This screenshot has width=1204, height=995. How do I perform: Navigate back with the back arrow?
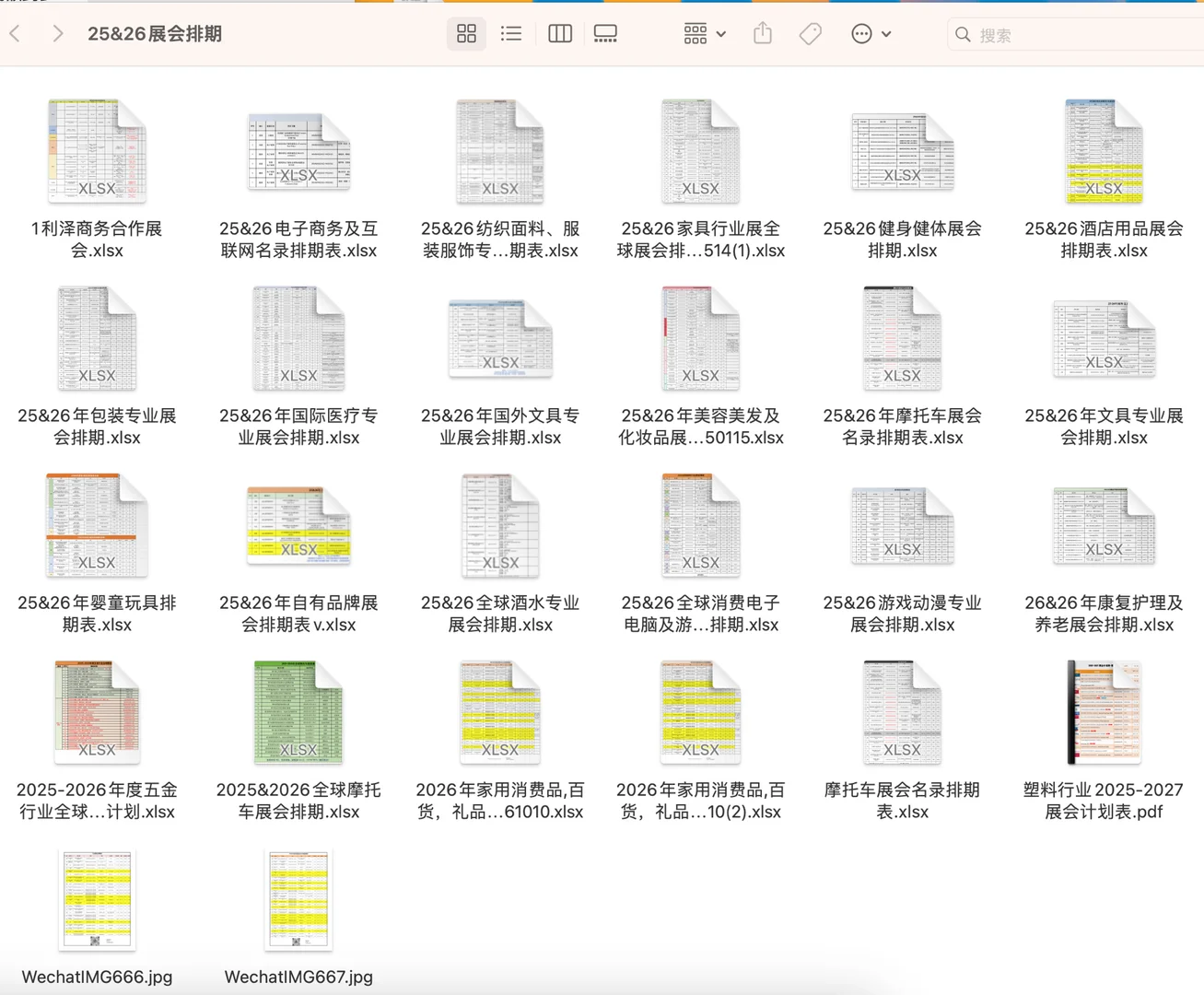tap(15, 33)
